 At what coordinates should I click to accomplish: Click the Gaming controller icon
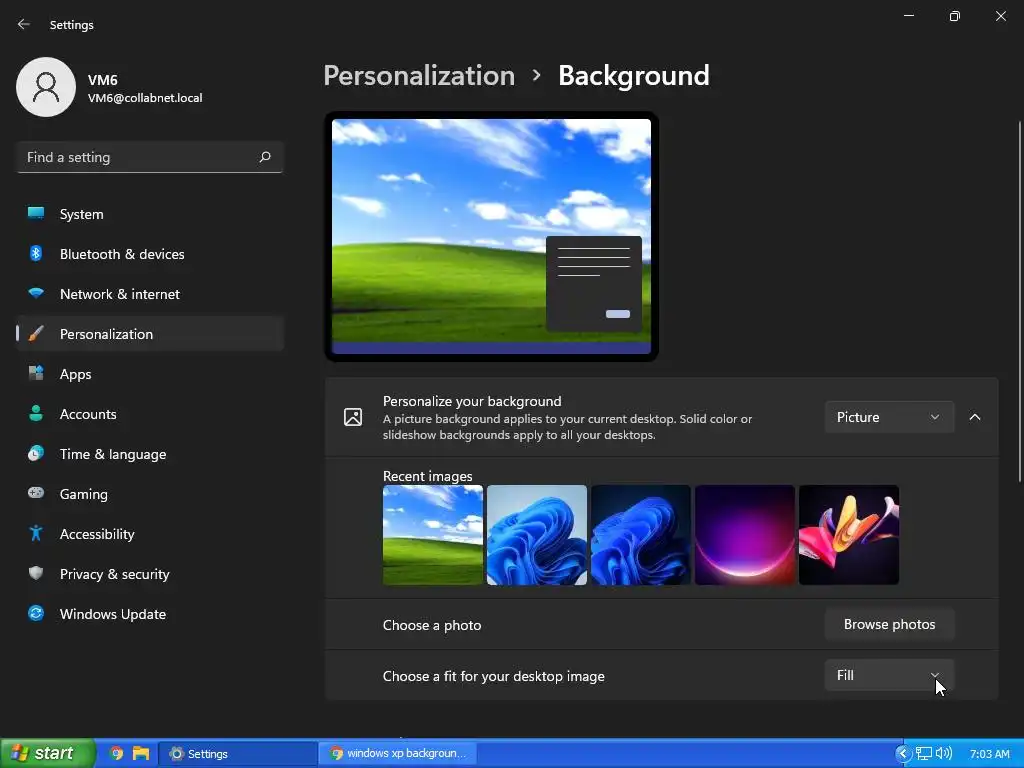click(x=36, y=493)
